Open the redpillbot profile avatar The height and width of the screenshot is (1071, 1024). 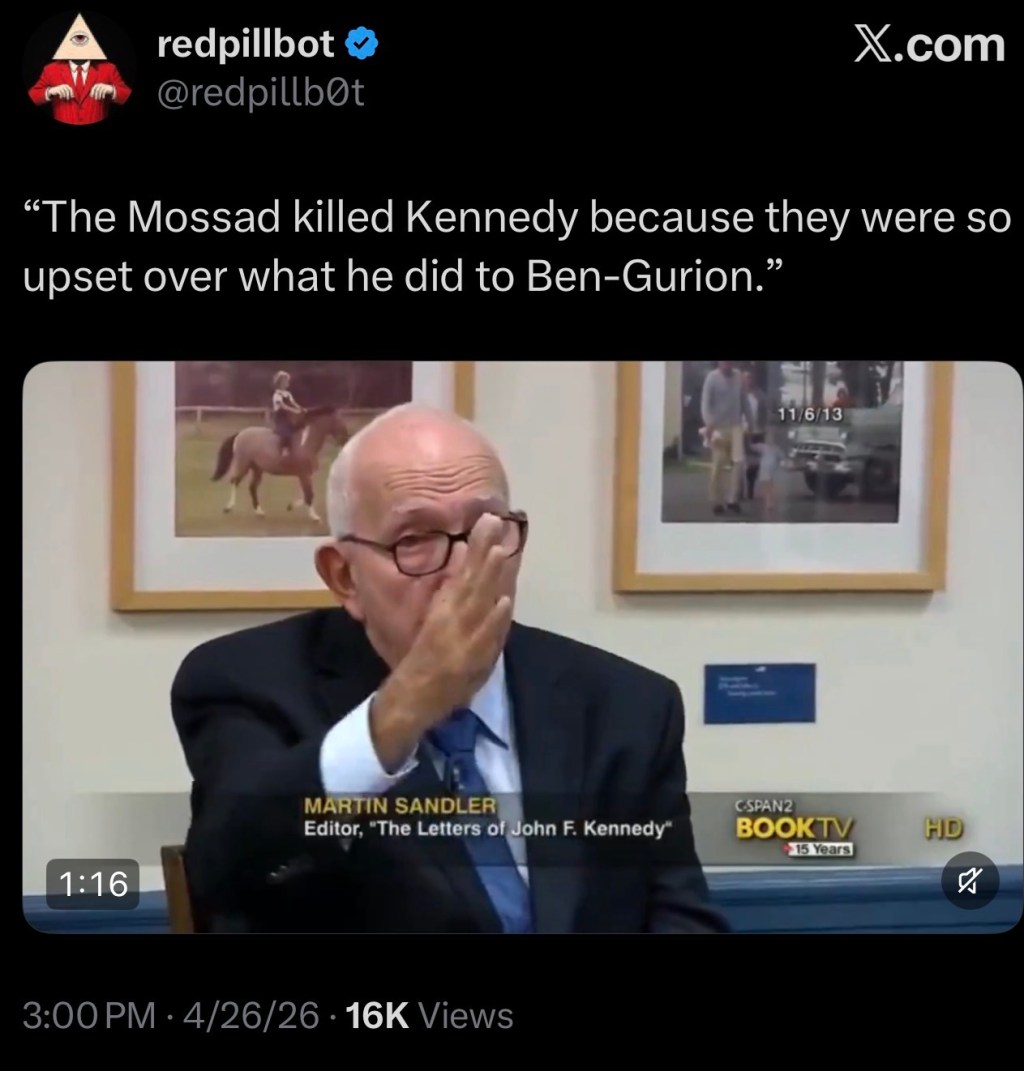80,68
